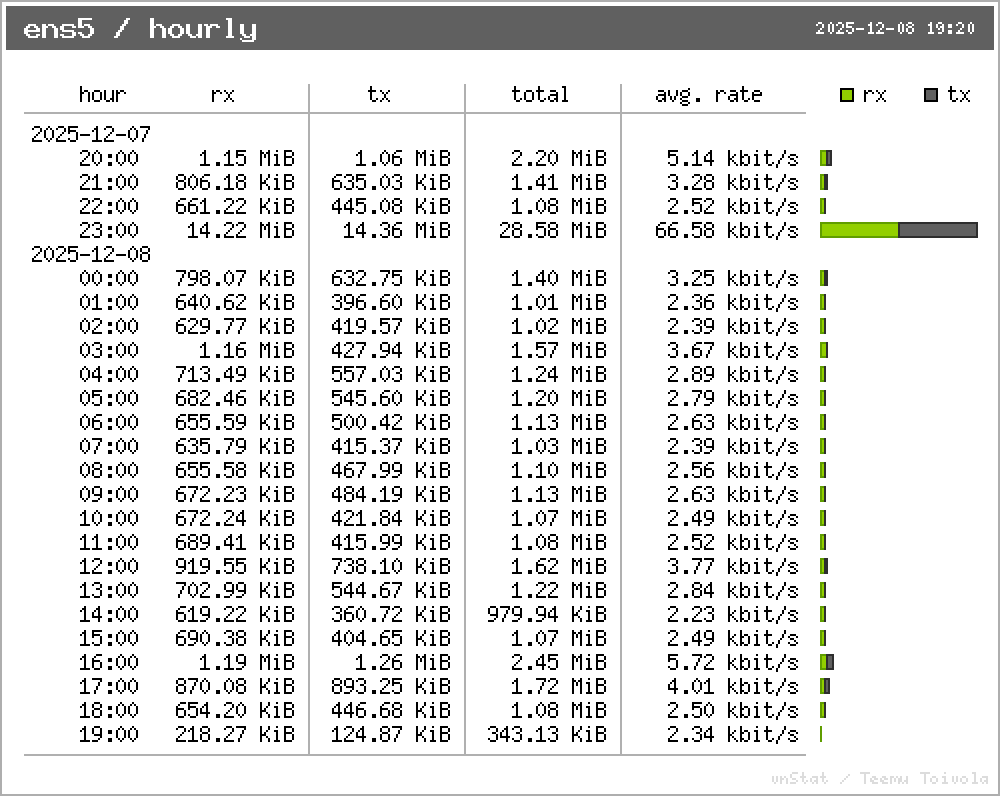The width and height of the screenshot is (1000, 796).
Task: Click the 979.94 KiB total value
Action: [x=546, y=615]
